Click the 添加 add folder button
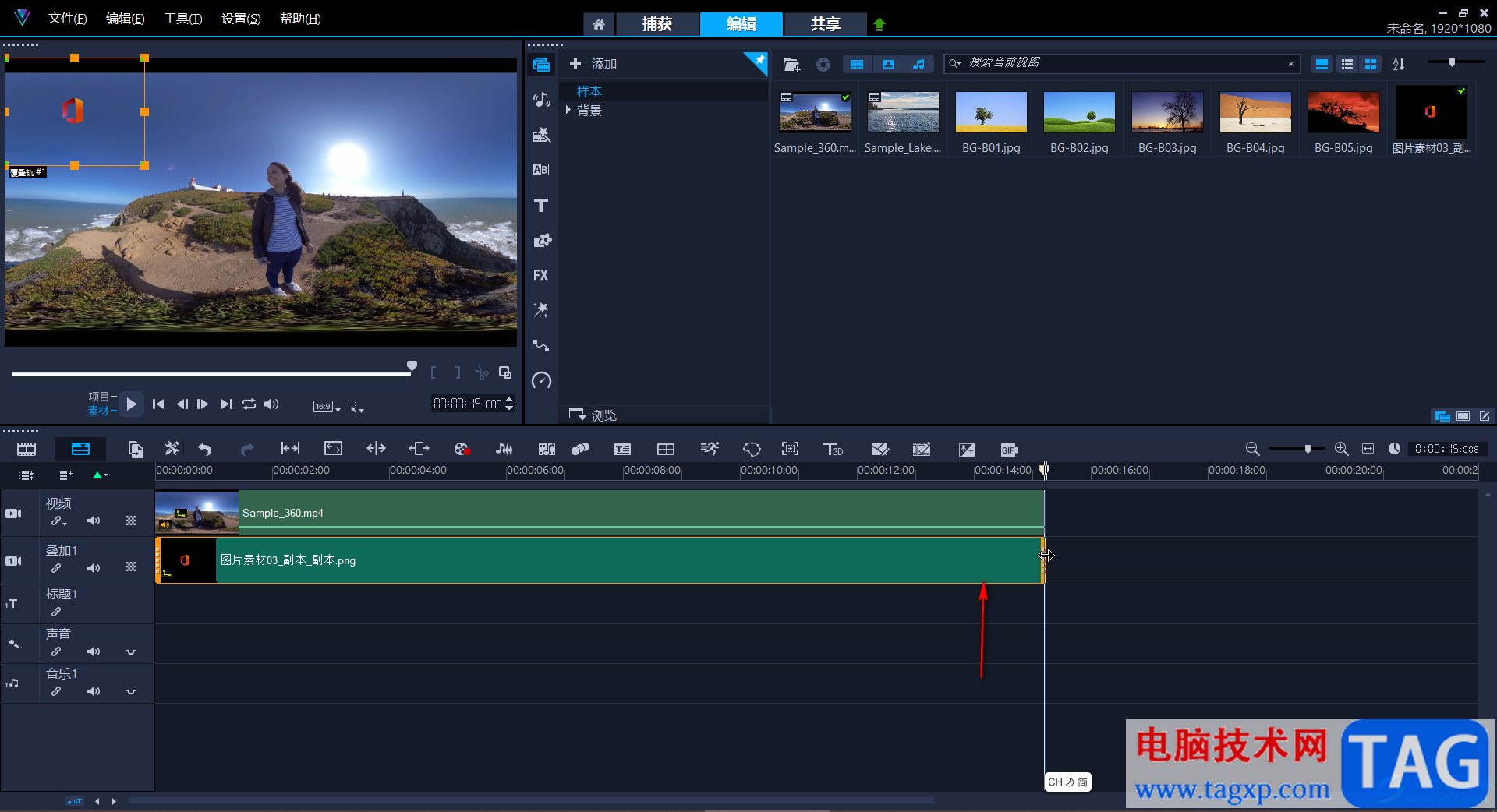The image size is (1497, 812). [x=593, y=64]
